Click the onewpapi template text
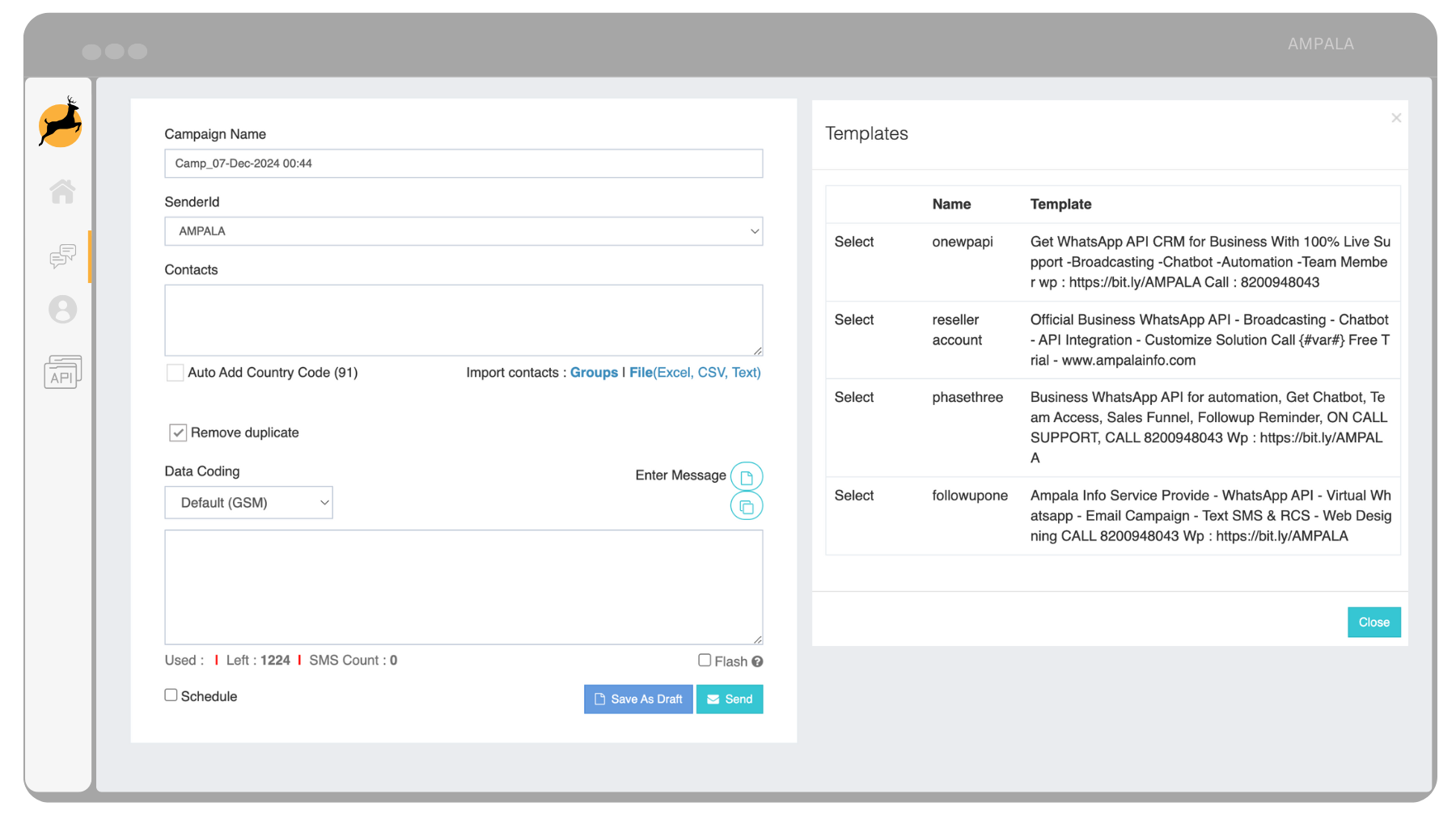 [1210, 262]
